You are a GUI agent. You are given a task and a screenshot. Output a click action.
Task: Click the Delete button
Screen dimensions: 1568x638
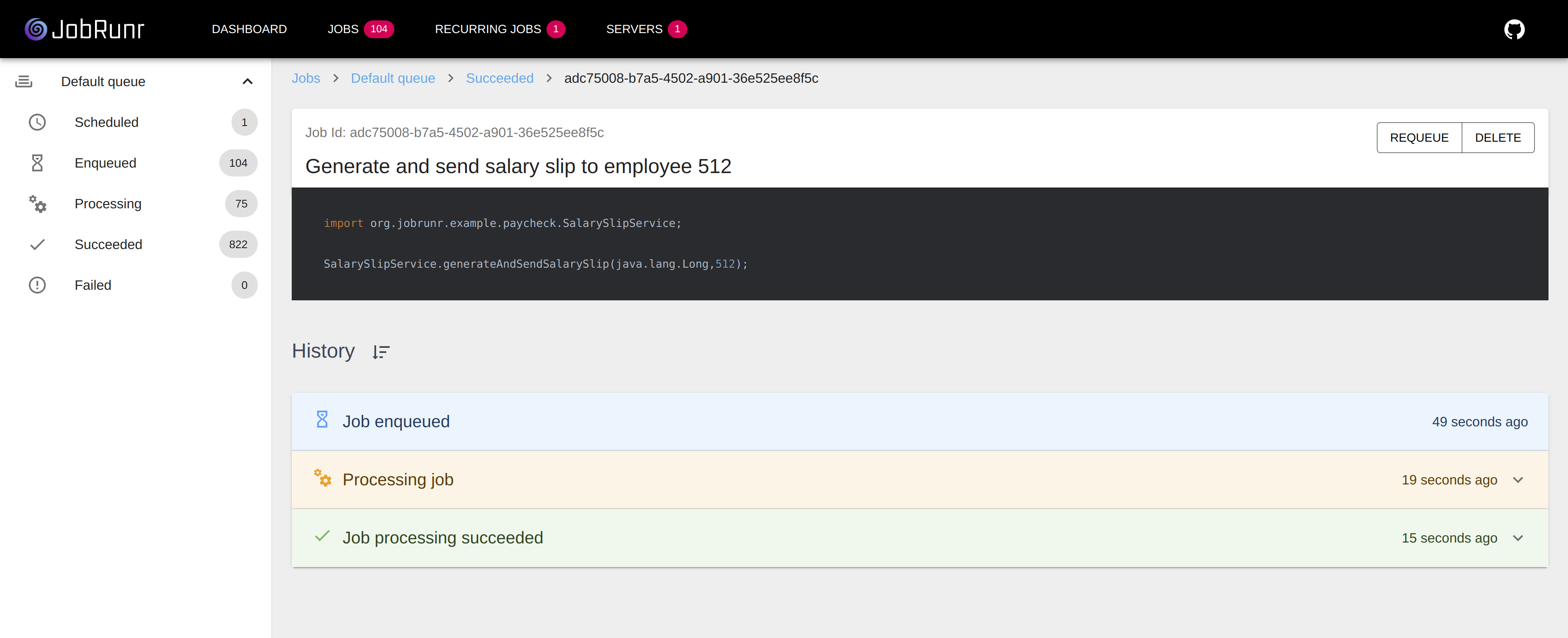(1497, 137)
